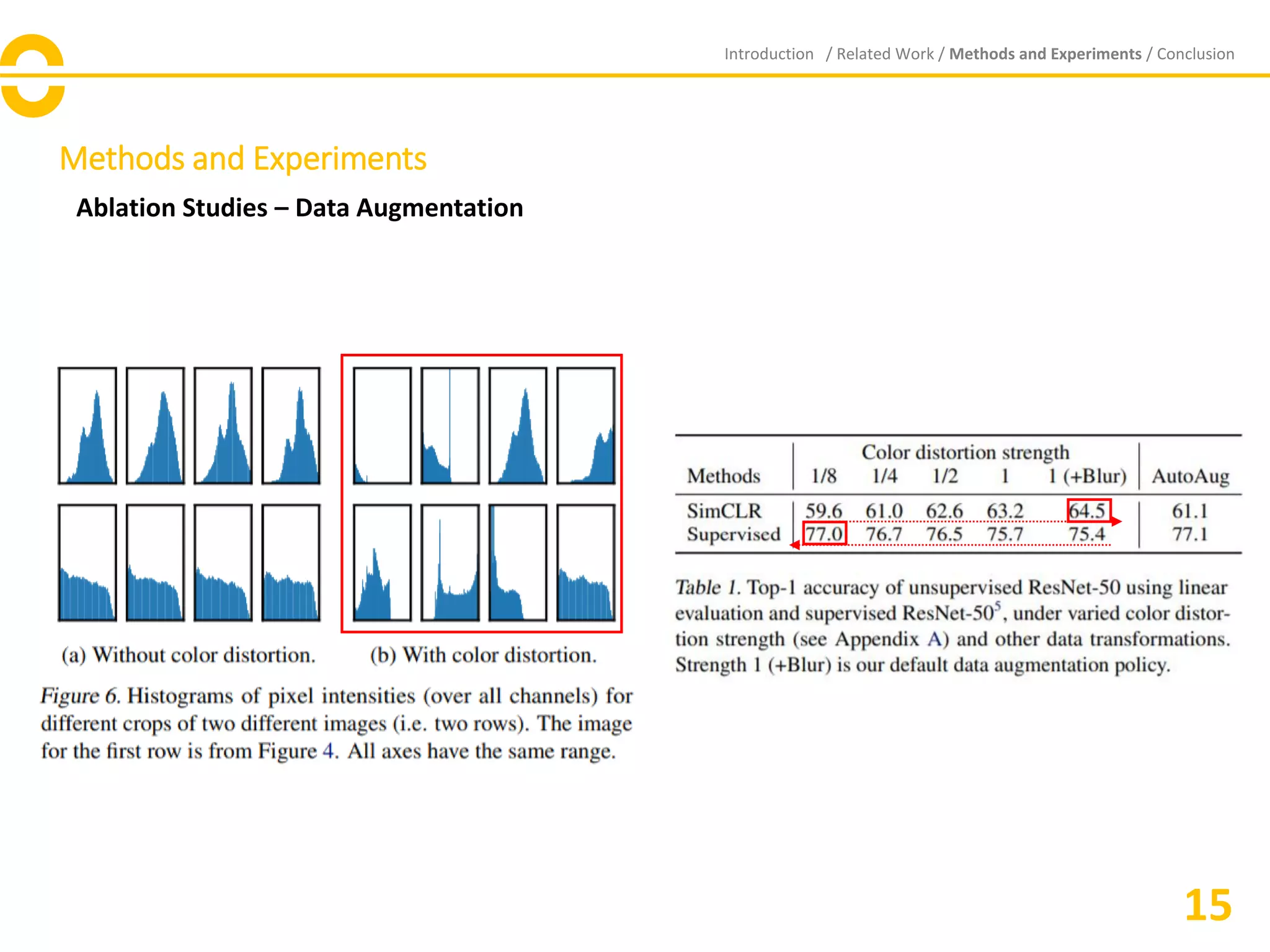
Task: Select histogram with tall thin spike, top row
Action: coord(450,426)
